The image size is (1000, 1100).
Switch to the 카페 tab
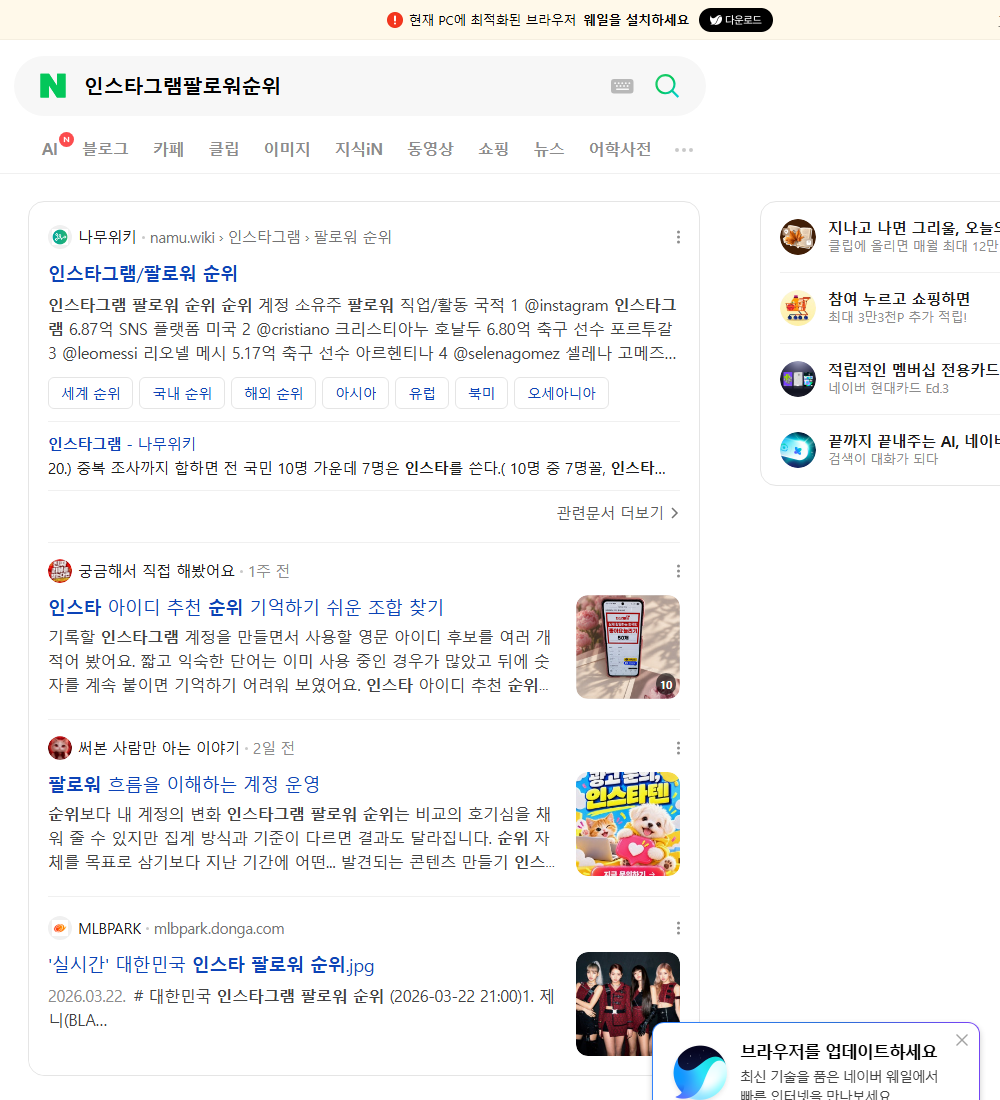[168, 149]
